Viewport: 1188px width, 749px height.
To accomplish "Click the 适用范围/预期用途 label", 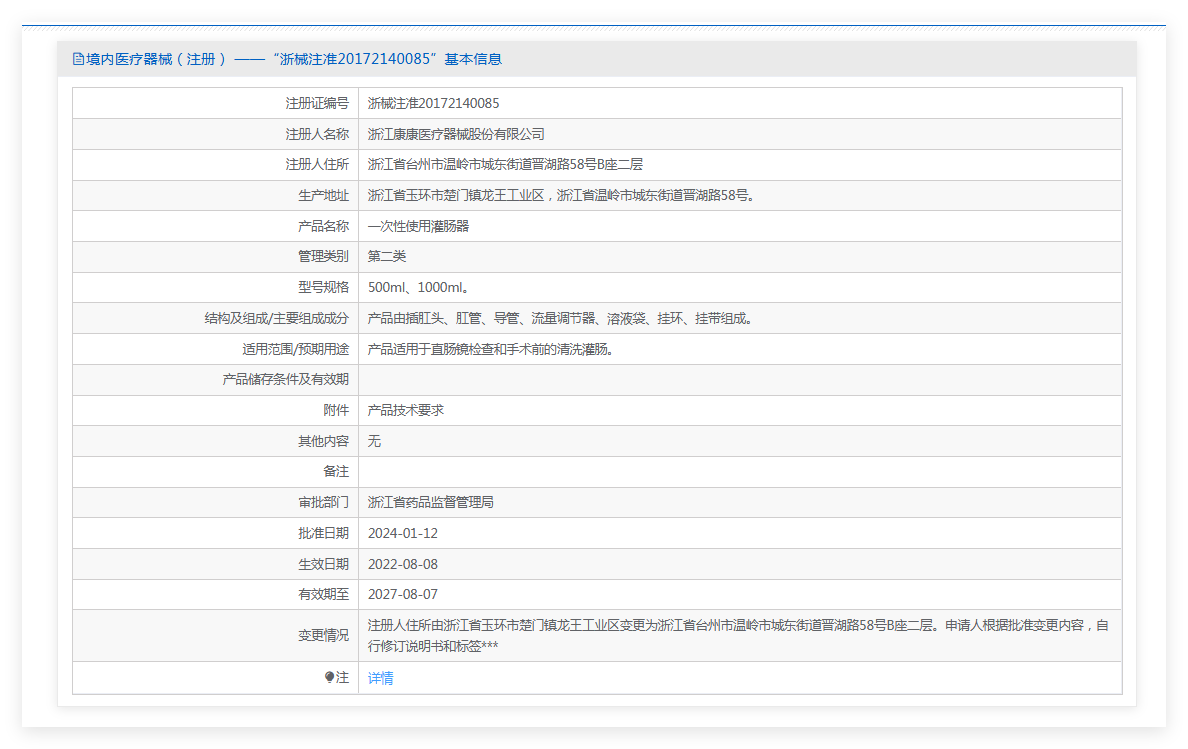I will pos(295,349).
